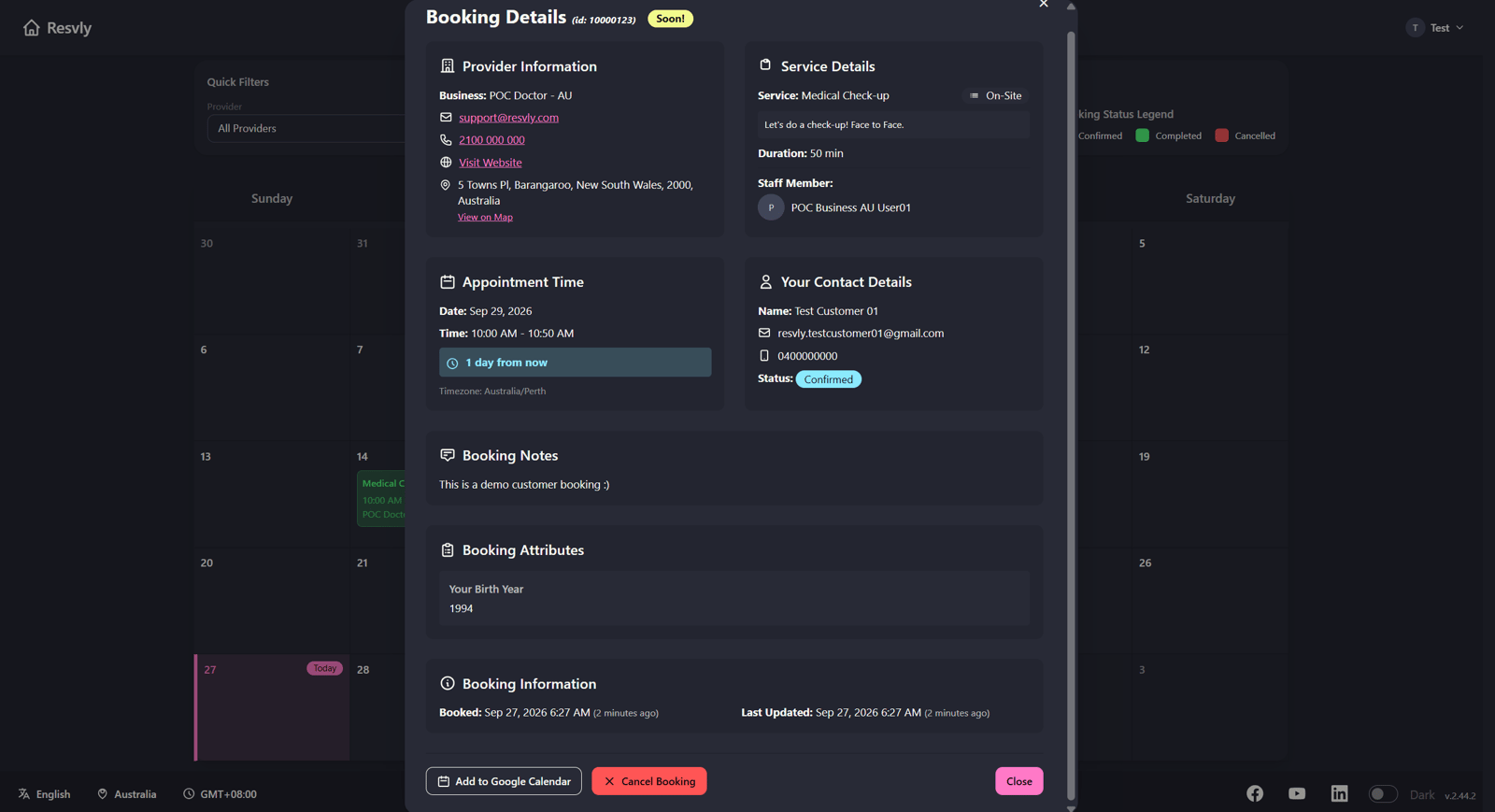Viewport: 1495px width, 812px height.
Task: Open the LinkedIn page icon
Action: point(1339,793)
